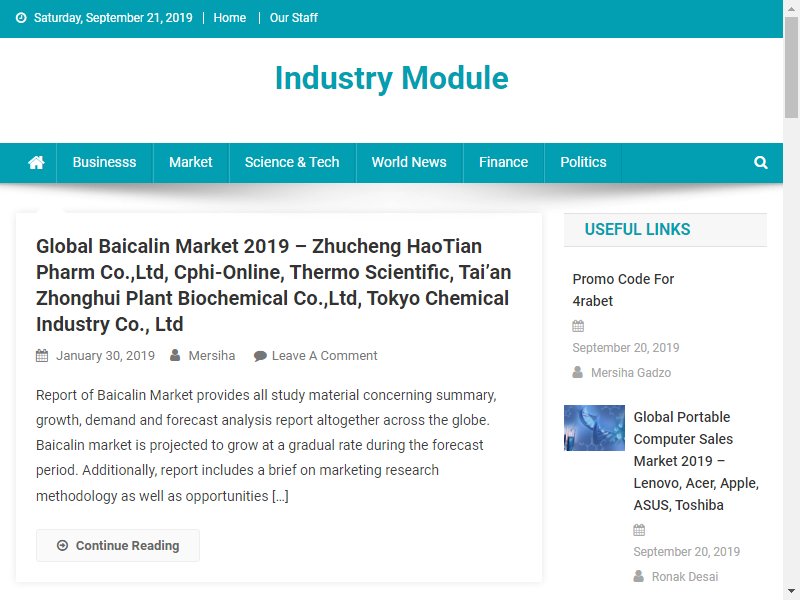This screenshot has width=800, height=600.
Task: Click speech bubble icon before Leave A Comment
Action: tap(260, 356)
